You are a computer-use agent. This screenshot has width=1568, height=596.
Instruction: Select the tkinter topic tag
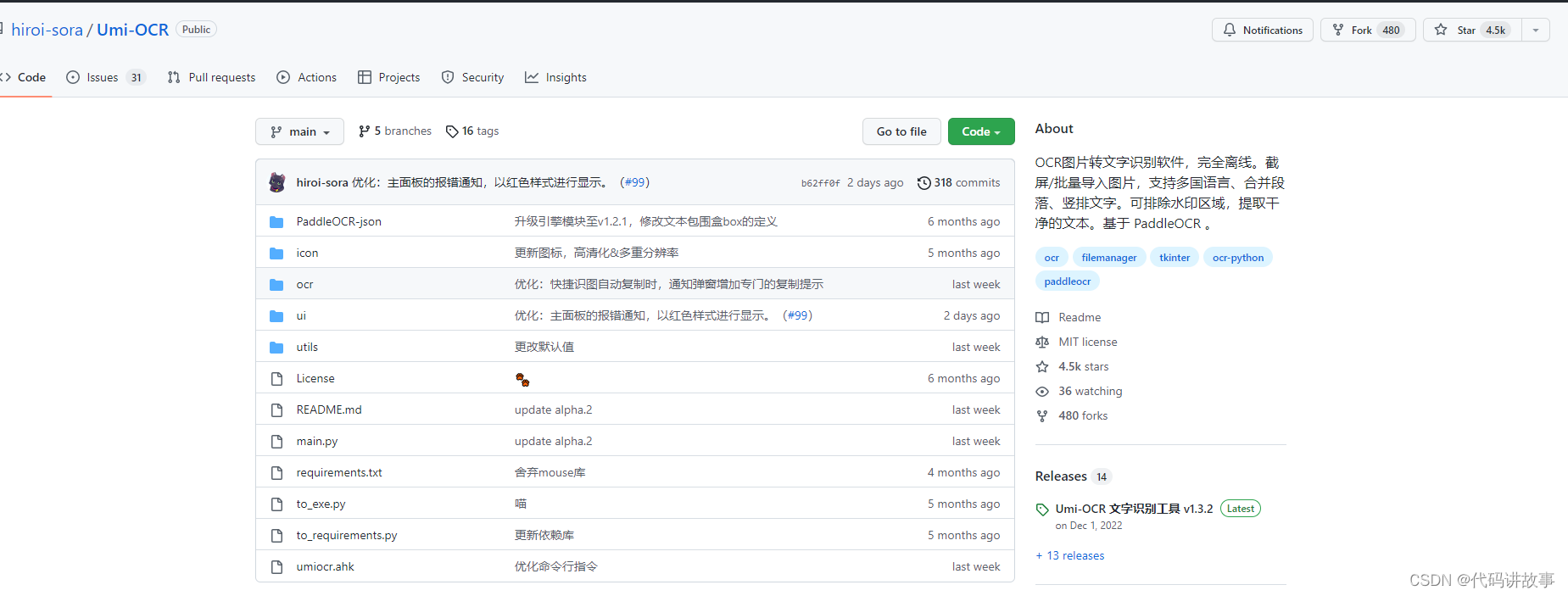[1175, 258]
